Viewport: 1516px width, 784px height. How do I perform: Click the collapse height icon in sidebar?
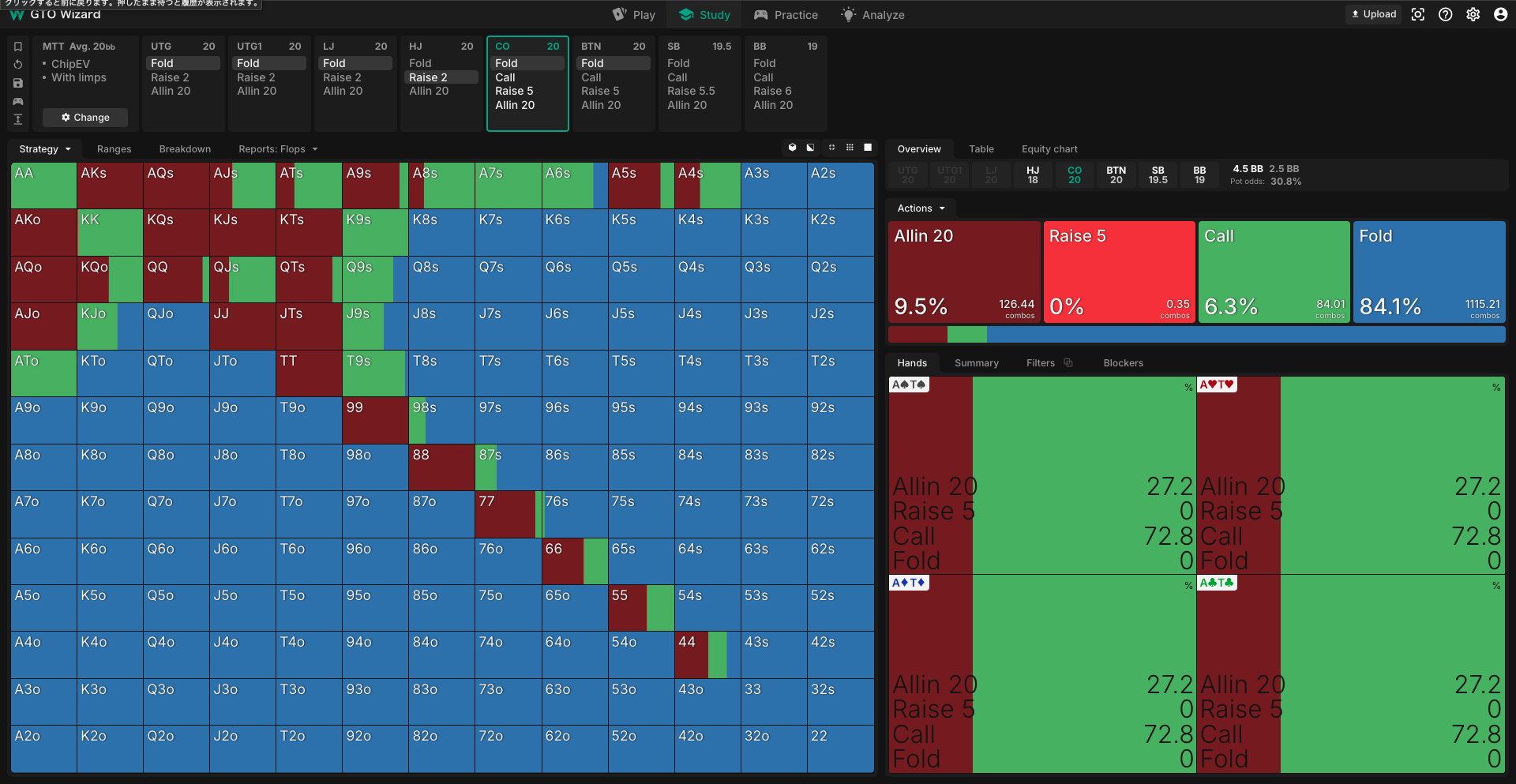pyautogui.click(x=17, y=119)
